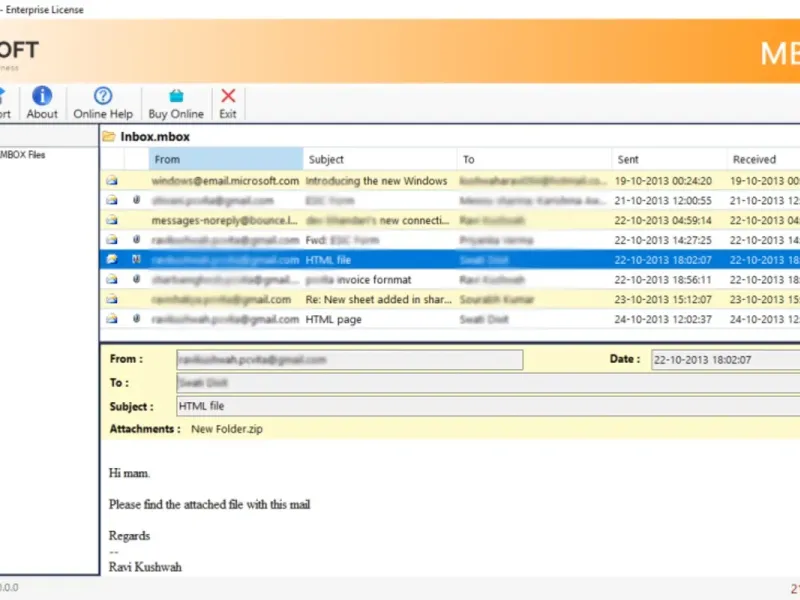
Task: Click attachment clip of HTML page email
Action: 136,319
